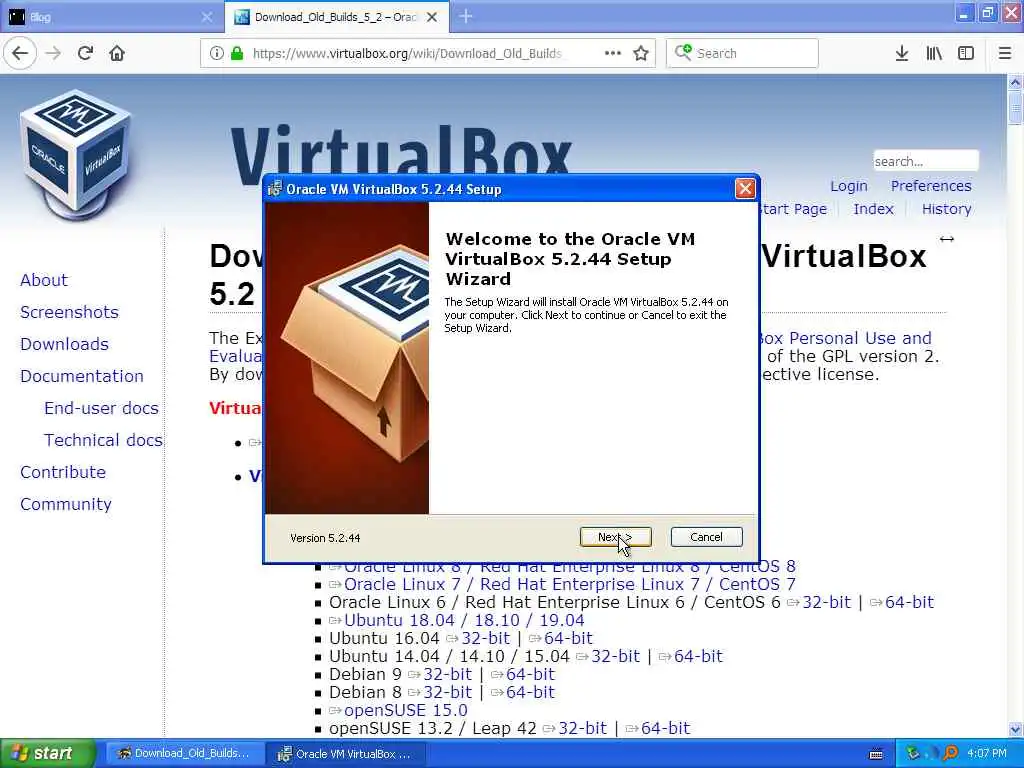Open the Screenshots sidebar link
Screen dimensions: 1024x768
[x=69, y=312]
